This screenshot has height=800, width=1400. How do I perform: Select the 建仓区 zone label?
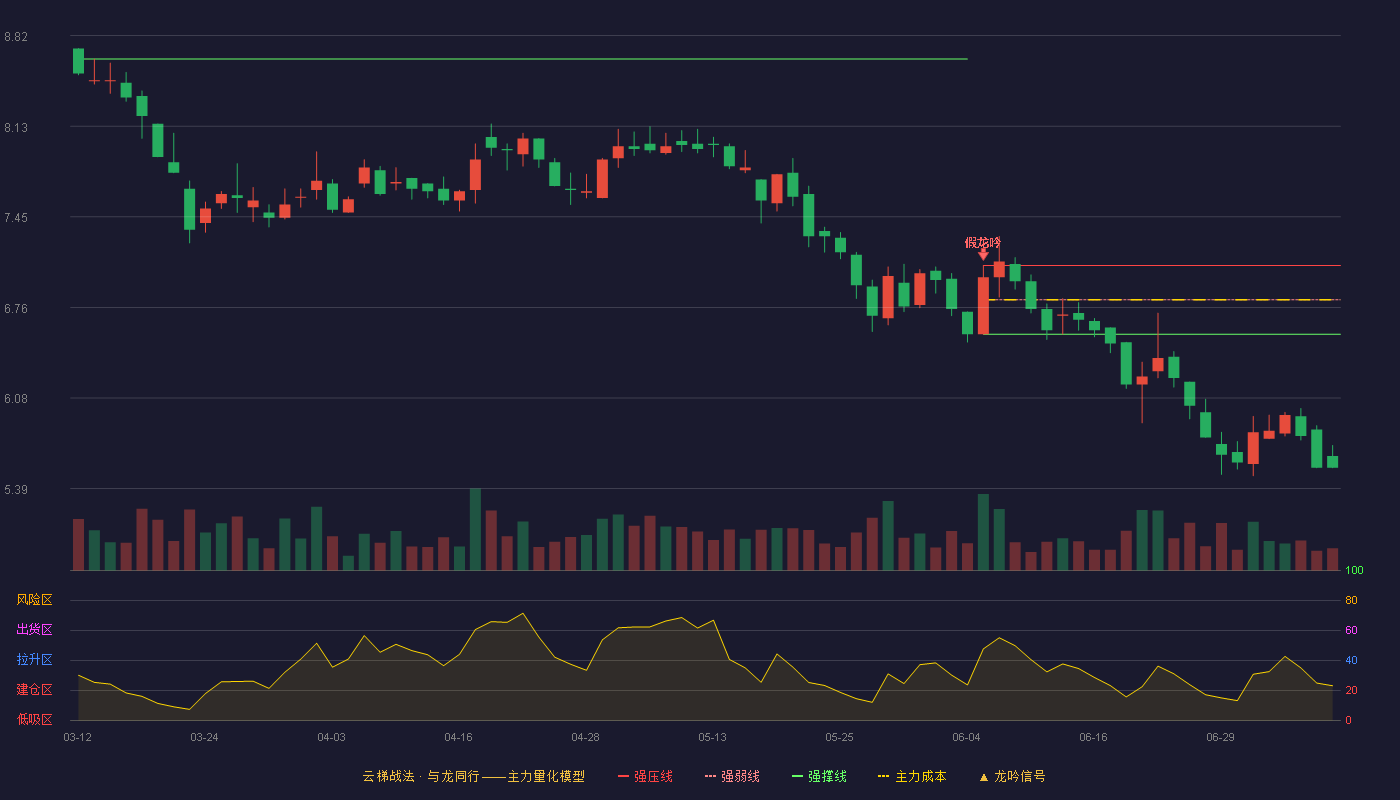coord(34,690)
